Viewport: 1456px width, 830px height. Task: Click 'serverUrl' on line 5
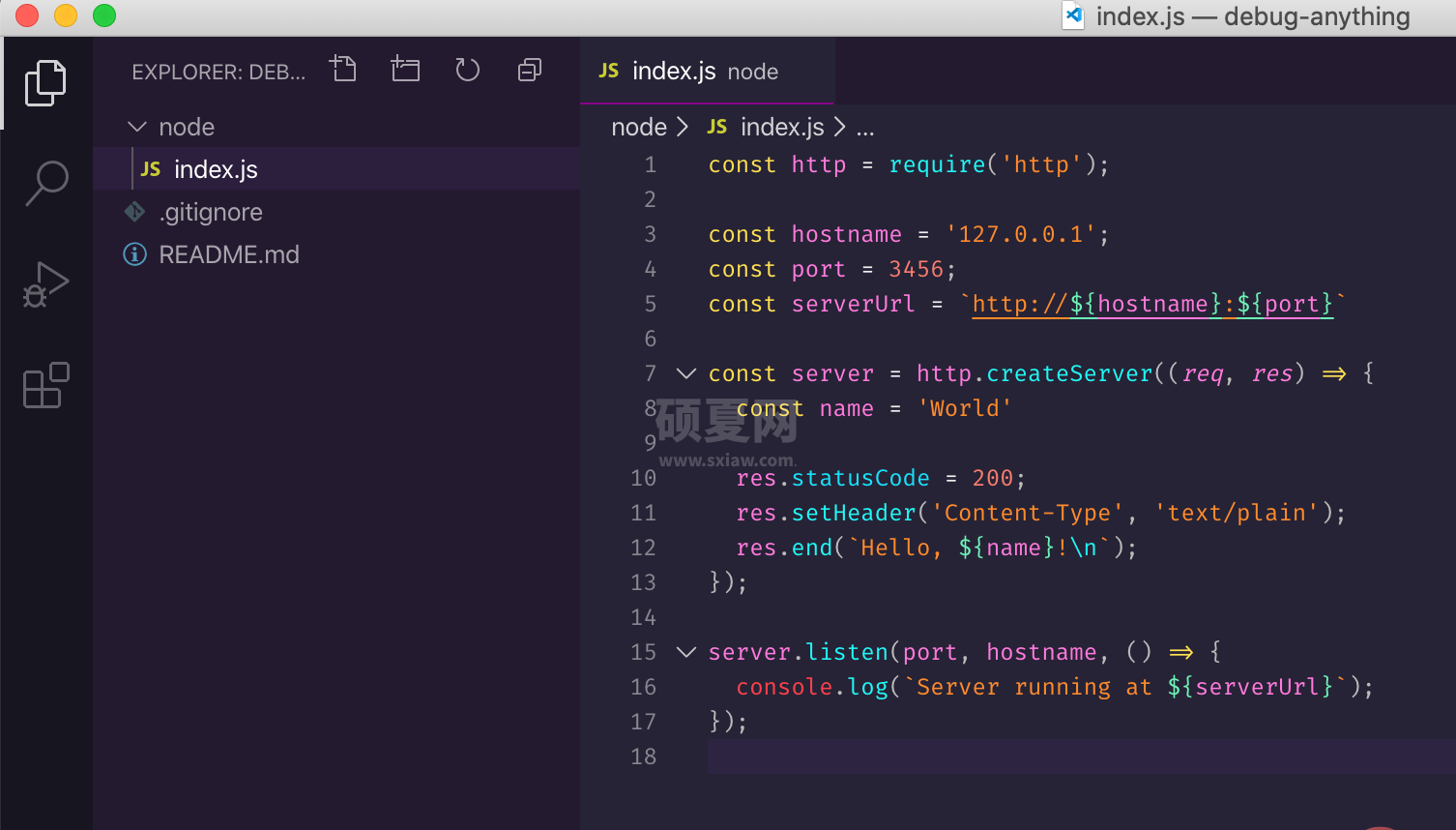pyautogui.click(x=853, y=304)
